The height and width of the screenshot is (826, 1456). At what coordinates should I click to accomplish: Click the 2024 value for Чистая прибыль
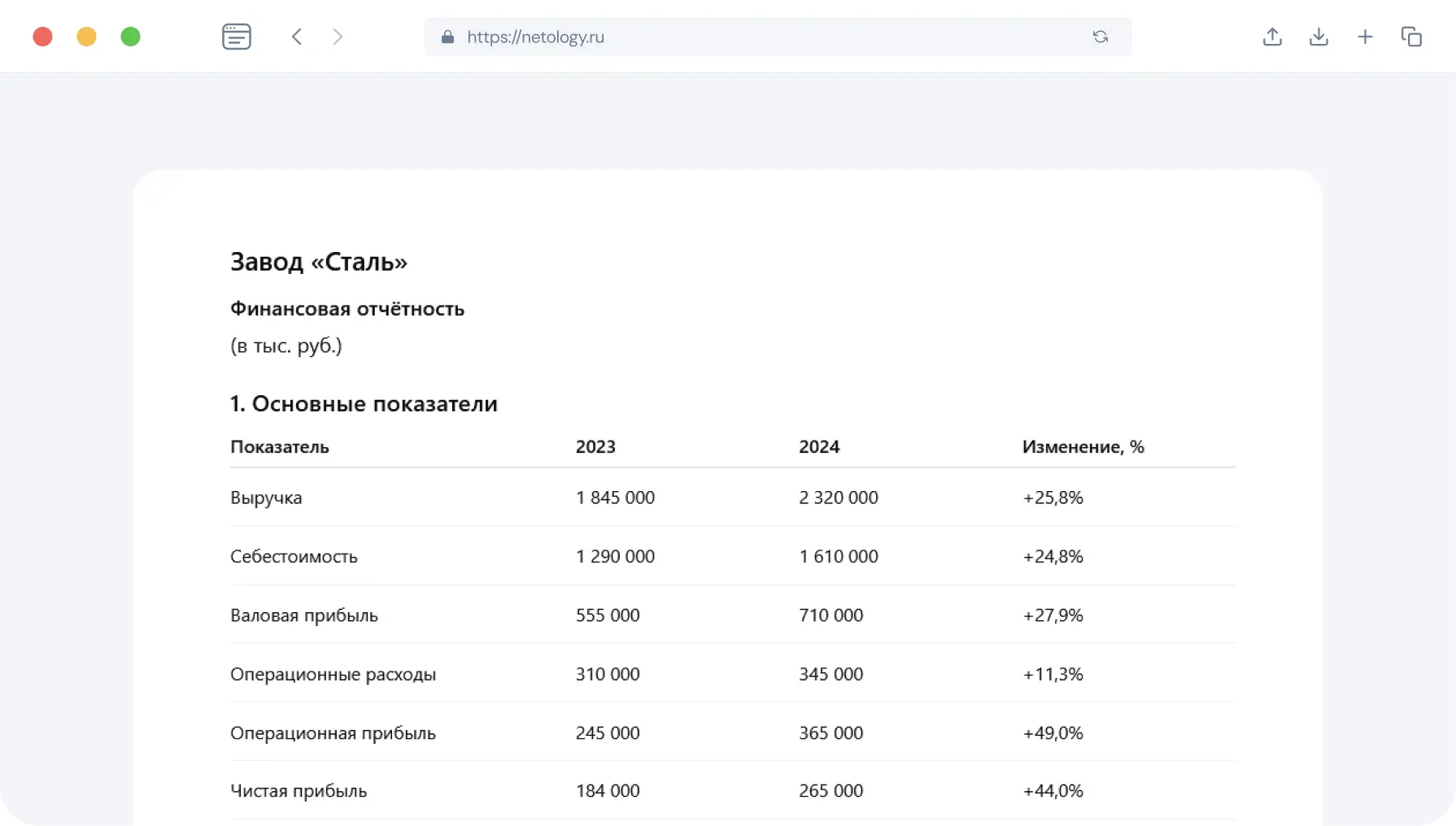tap(830, 790)
